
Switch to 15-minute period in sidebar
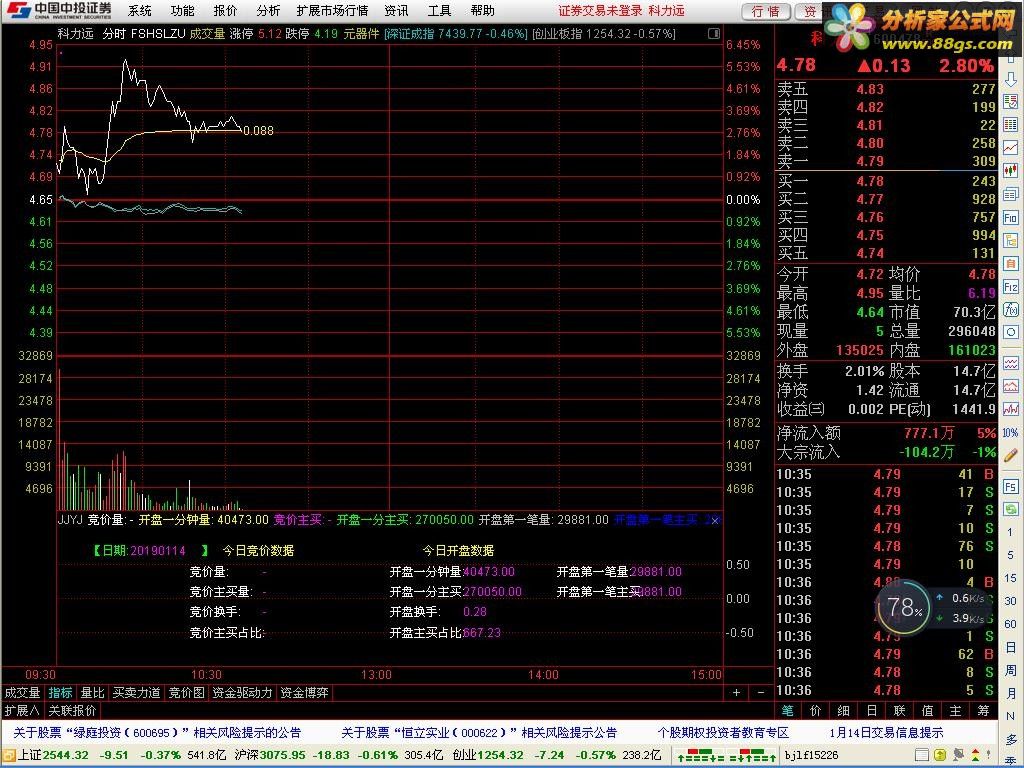(x=1010, y=578)
